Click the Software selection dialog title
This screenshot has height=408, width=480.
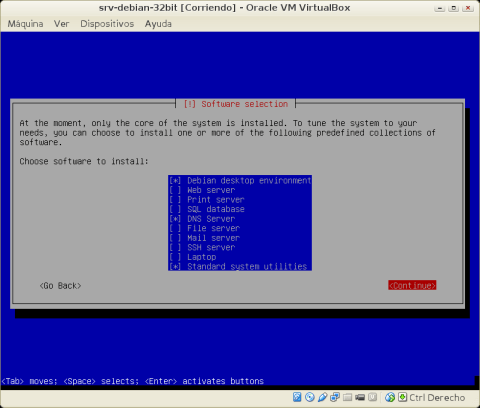pos(236,104)
